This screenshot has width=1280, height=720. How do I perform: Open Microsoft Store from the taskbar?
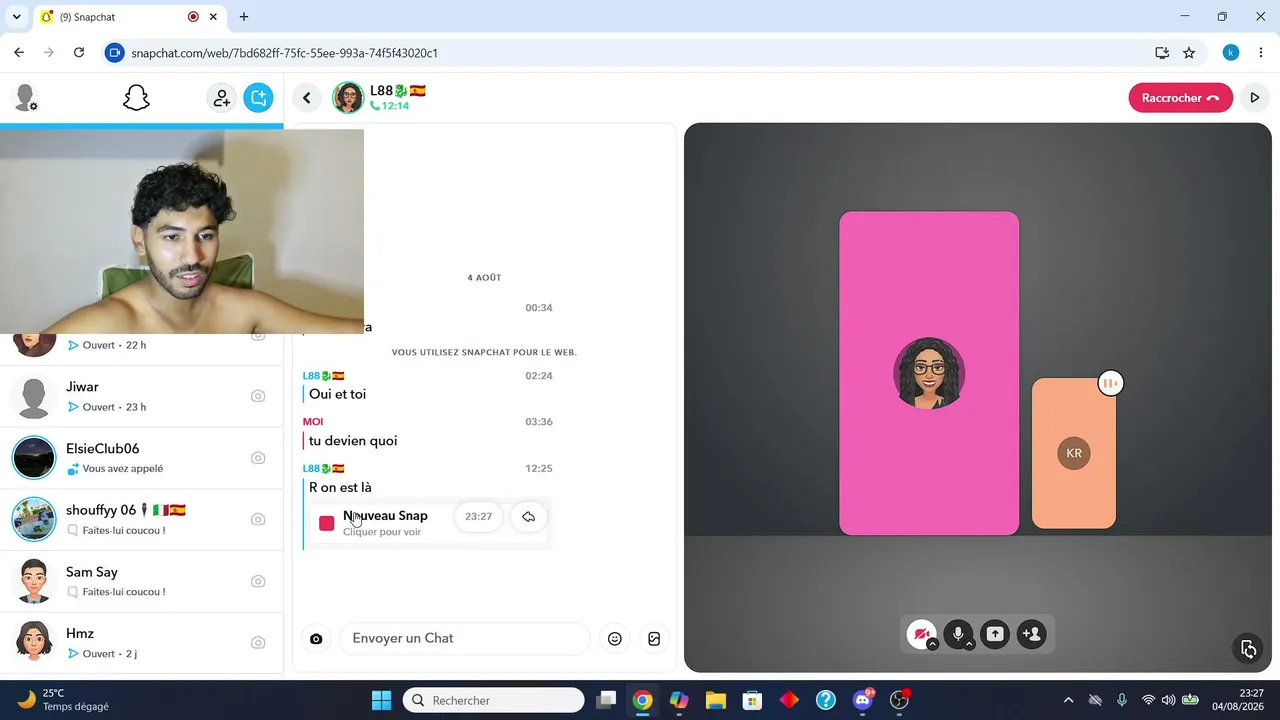pos(752,700)
